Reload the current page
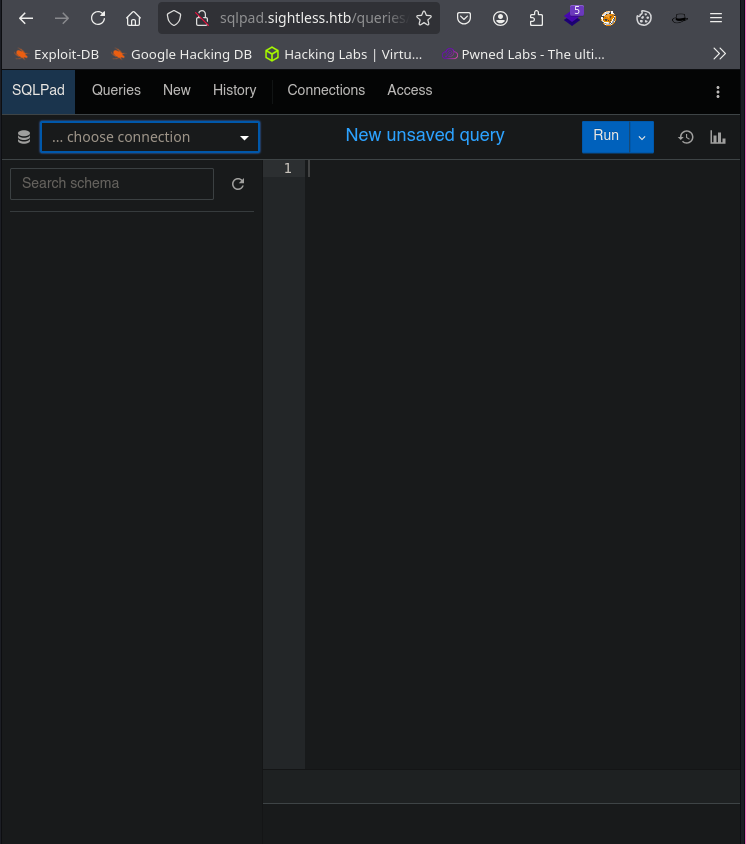Screen dimensions: 746x844 point(98,19)
